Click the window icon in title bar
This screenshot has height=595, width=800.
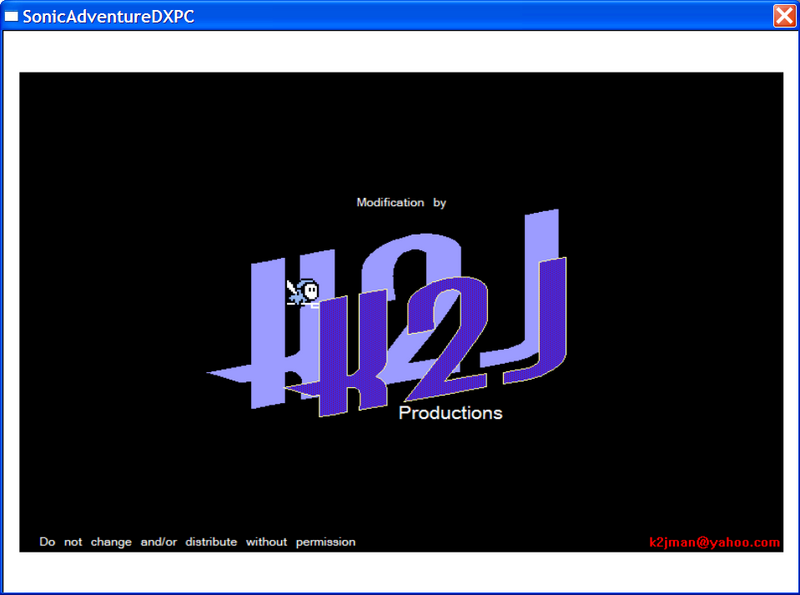tap(12, 16)
